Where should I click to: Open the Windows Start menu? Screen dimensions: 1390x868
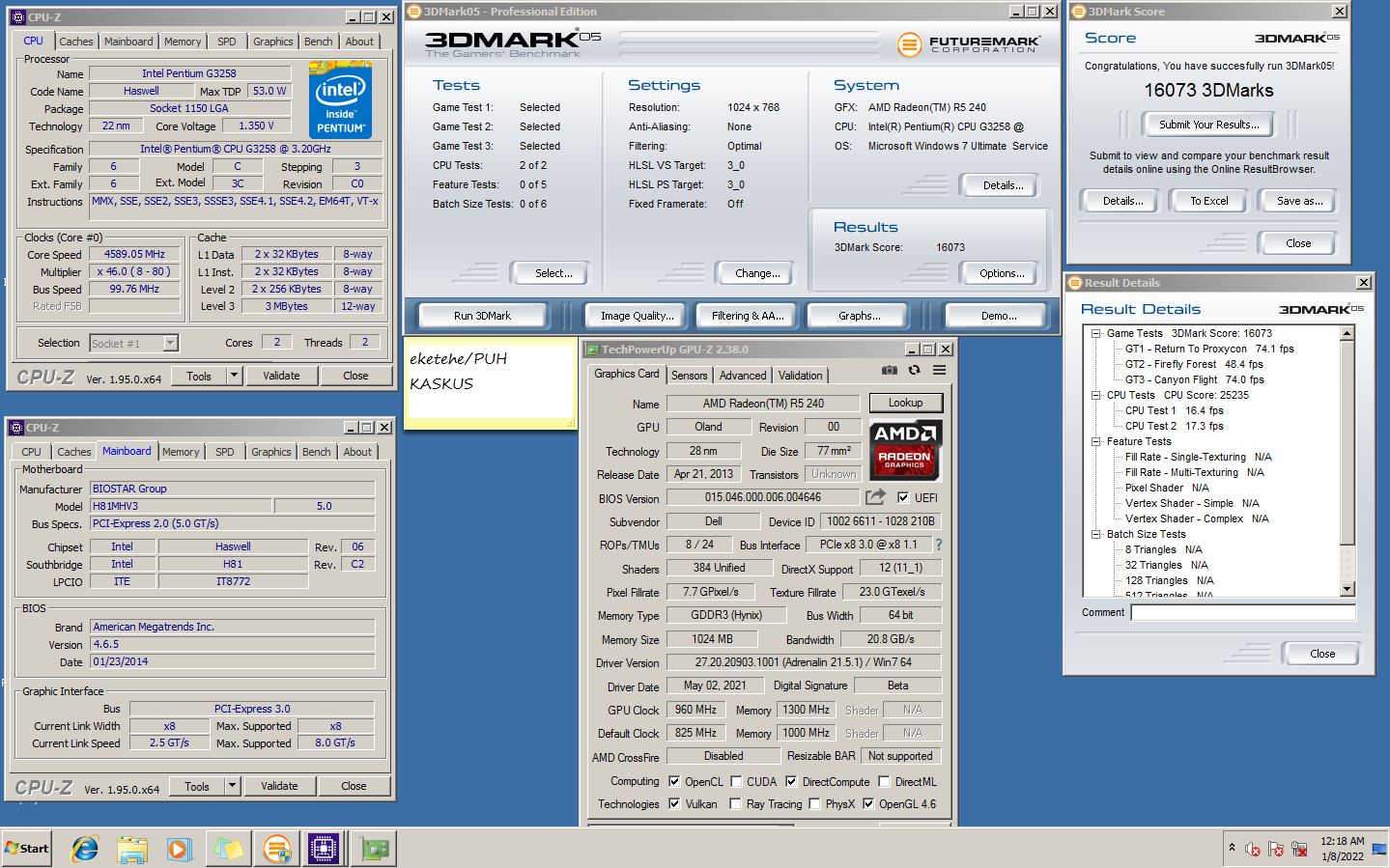point(26,848)
